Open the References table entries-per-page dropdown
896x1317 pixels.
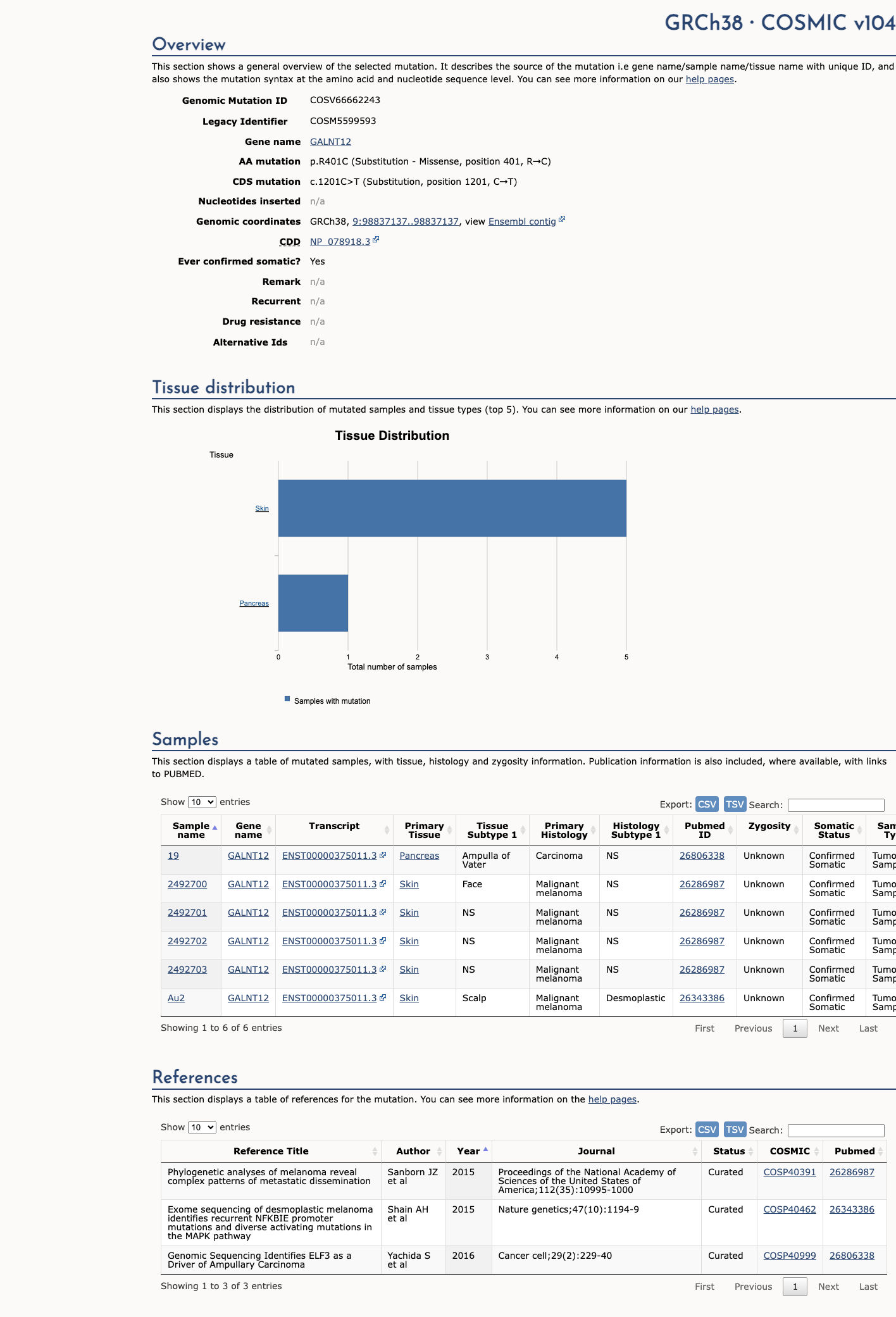coord(202,1127)
